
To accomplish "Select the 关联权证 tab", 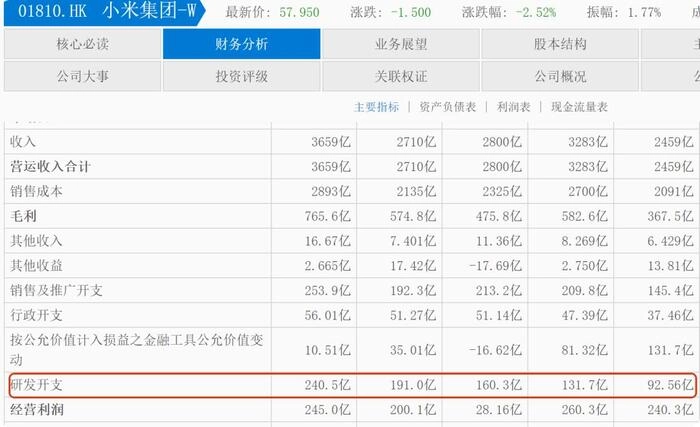I will click(x=401, y=76).
